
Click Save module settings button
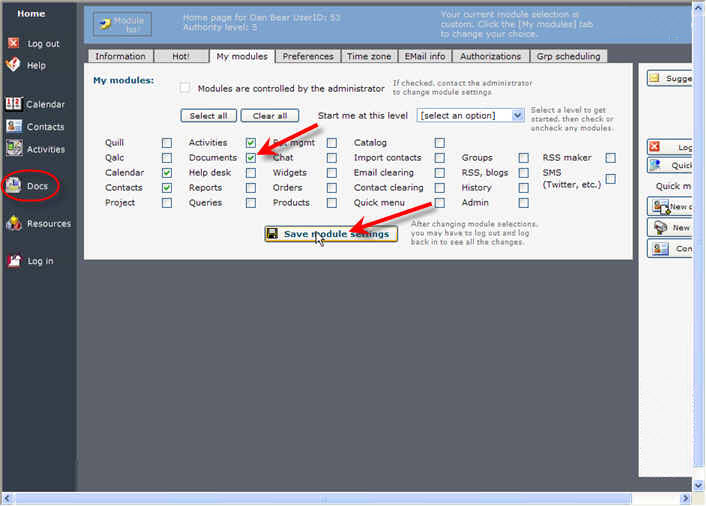click(331, 234)
